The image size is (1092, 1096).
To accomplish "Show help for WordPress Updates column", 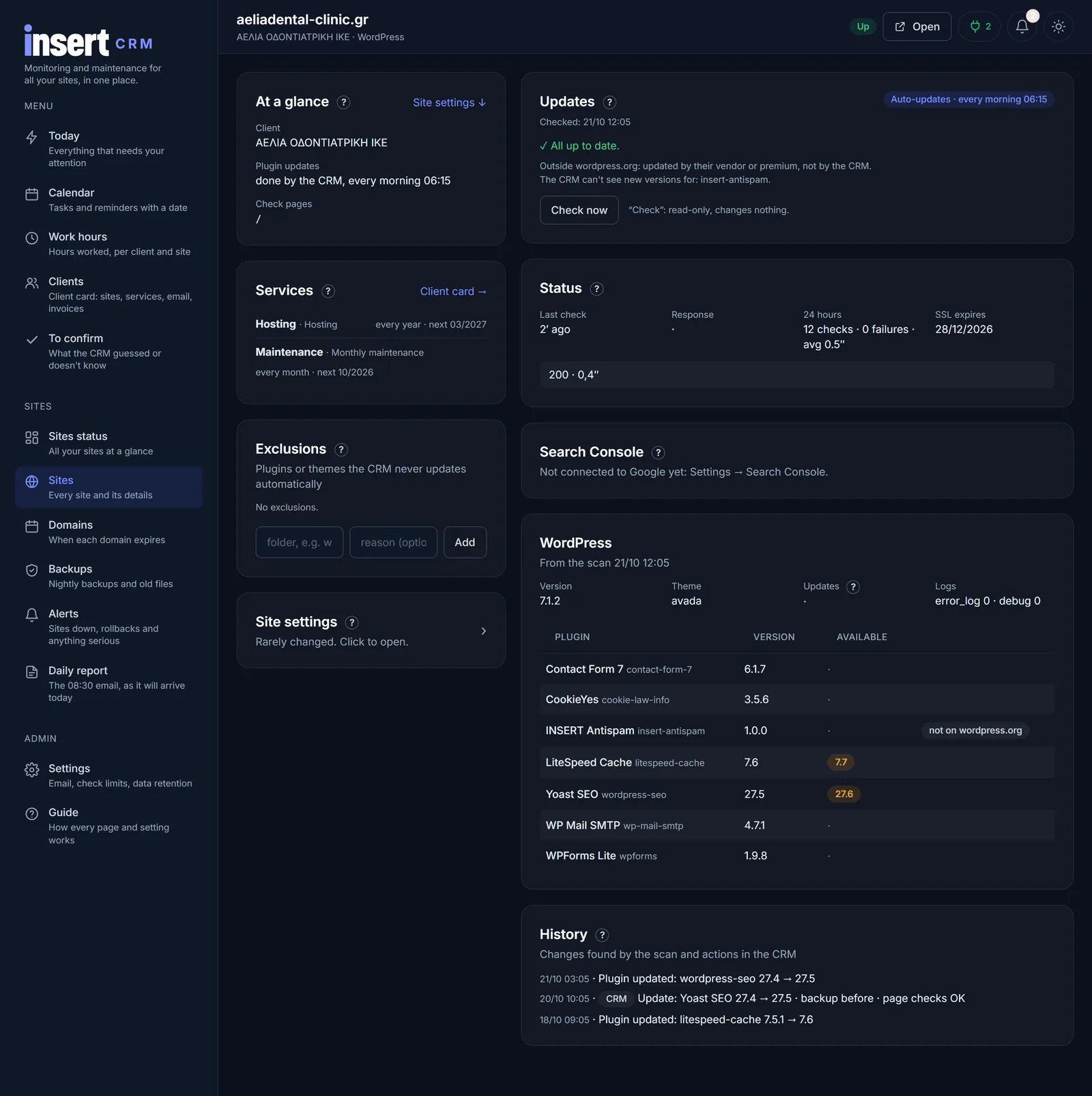I will point(852,587).
